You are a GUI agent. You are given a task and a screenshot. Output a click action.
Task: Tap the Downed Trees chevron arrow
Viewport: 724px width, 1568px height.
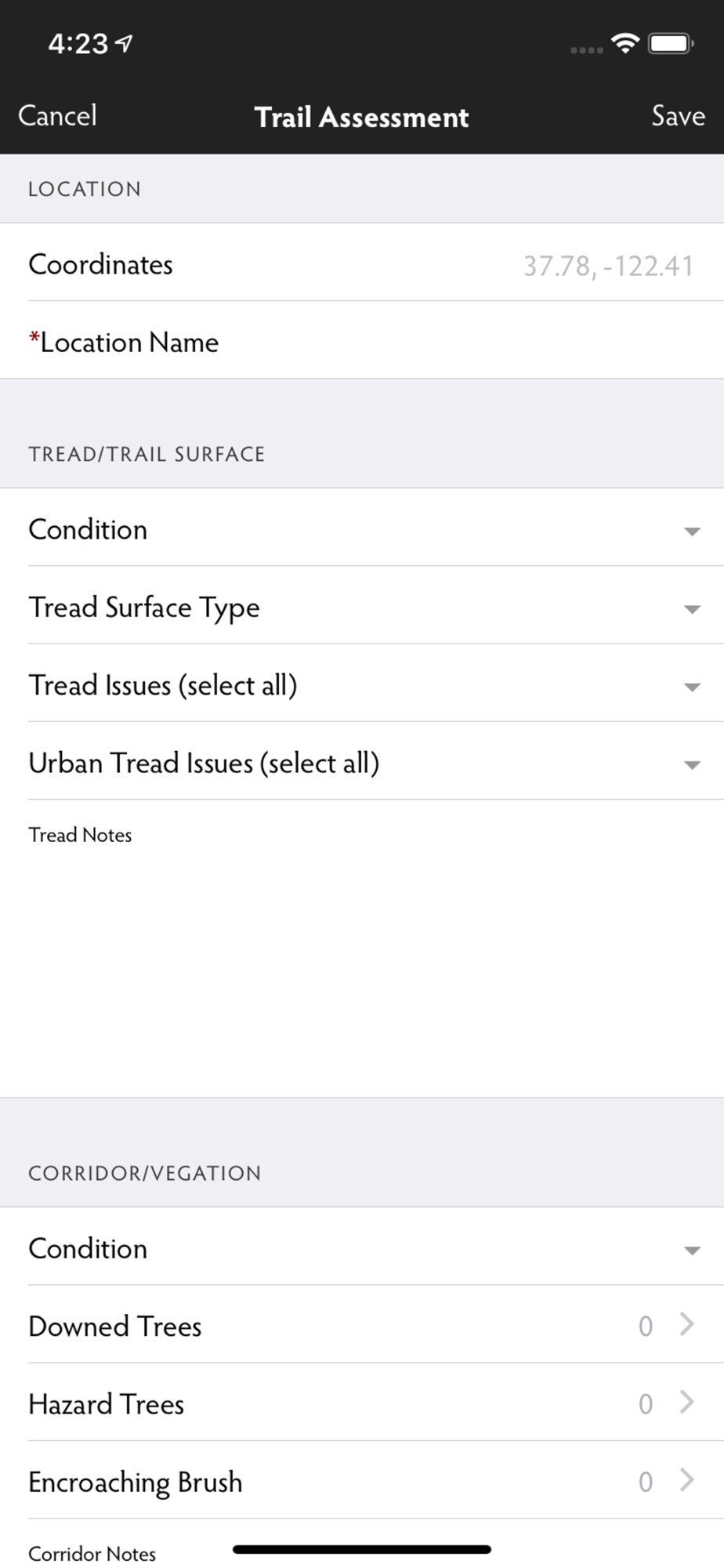click(687, 1324)
